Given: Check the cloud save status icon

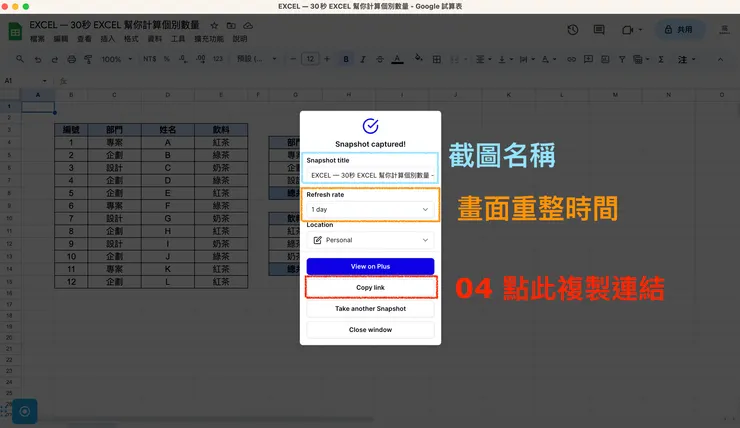Looking at the screenshot, I should (x=248, y=25).
